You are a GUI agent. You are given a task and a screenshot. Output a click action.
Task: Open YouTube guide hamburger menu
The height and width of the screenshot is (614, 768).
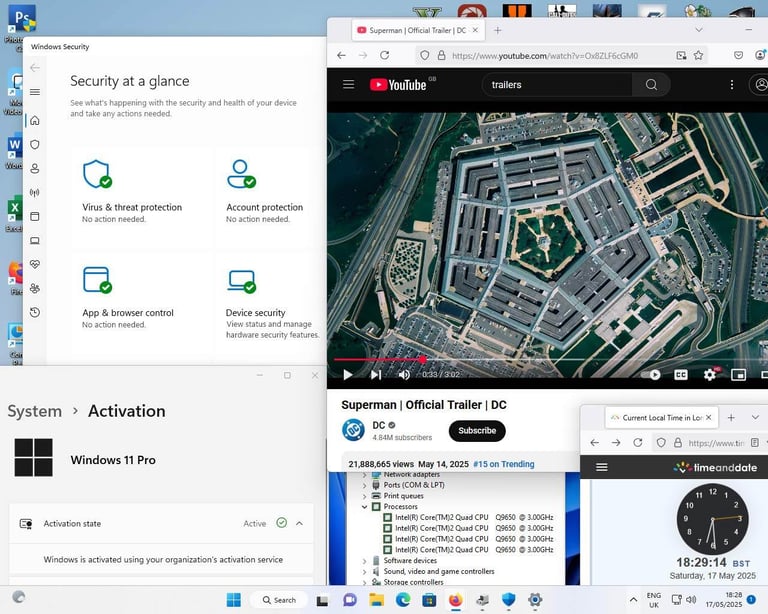349,85
